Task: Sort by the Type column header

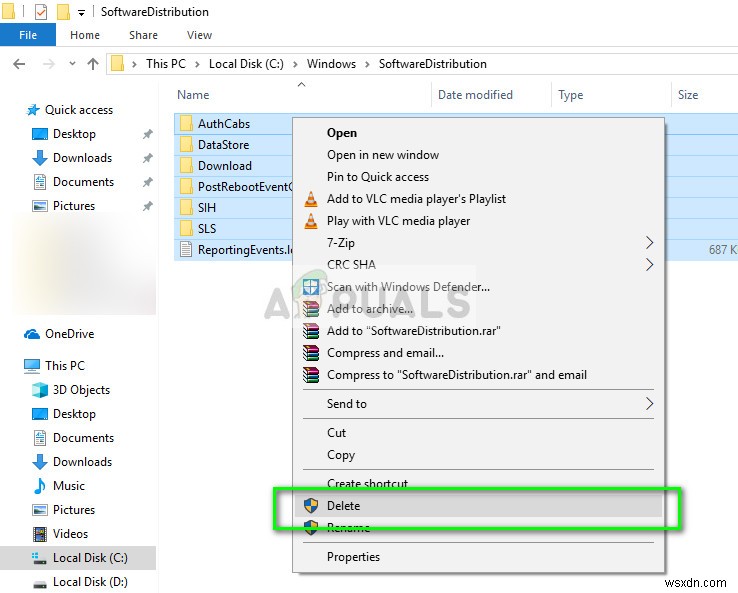Action: (x=570, y=95)
